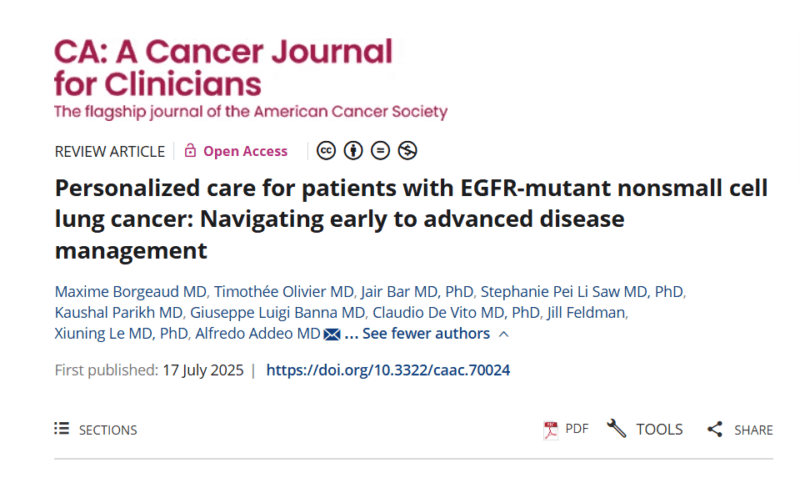Click the attribution person license icon

pyautogui.click(x=353, y=150)
